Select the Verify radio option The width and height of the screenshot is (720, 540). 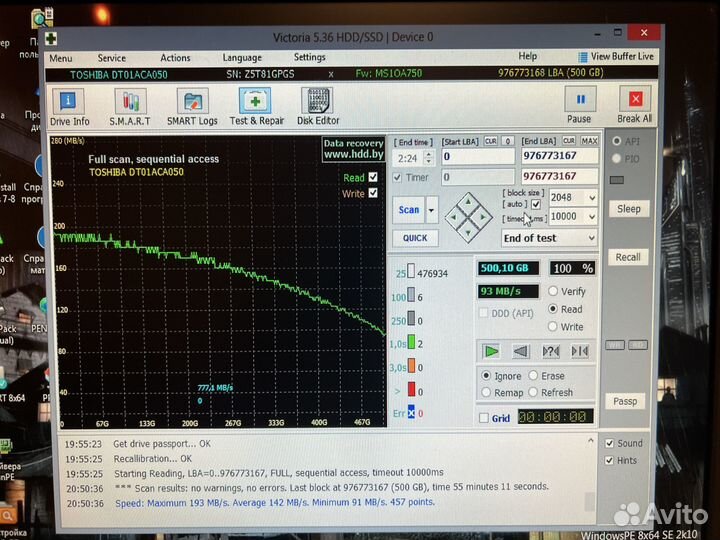[x=553, y=291]
